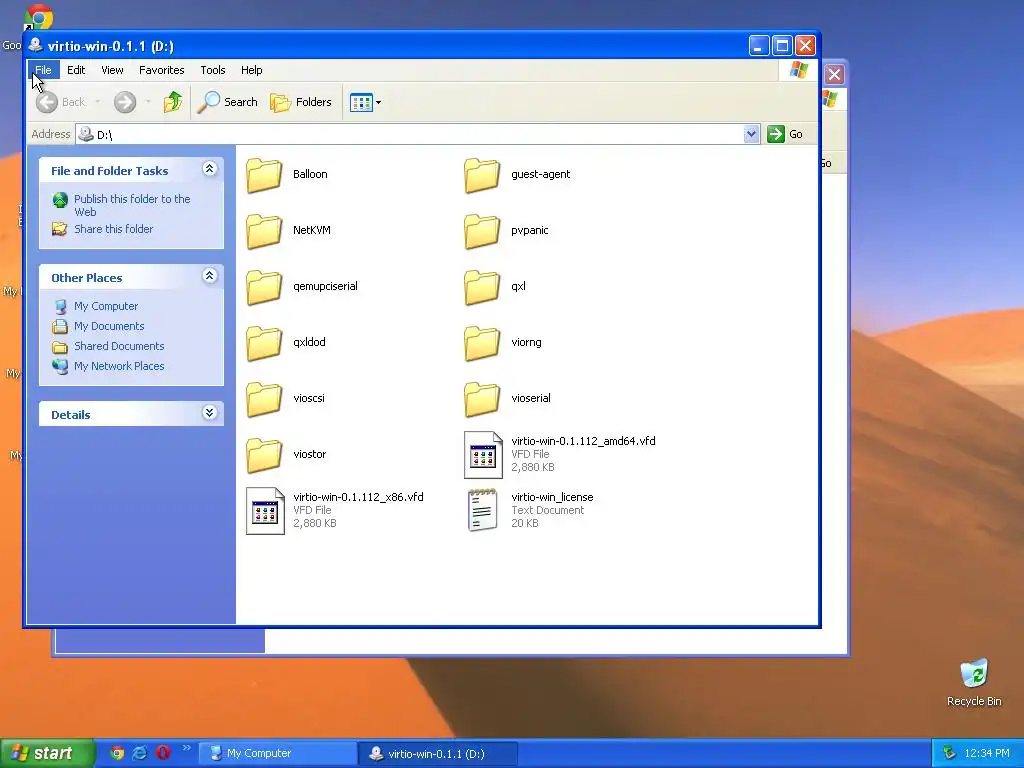This screenshot has height=768, width=1024.
Task: Click virtio-win-0.1.1 (D:) taskbar button
Action: 438,754
